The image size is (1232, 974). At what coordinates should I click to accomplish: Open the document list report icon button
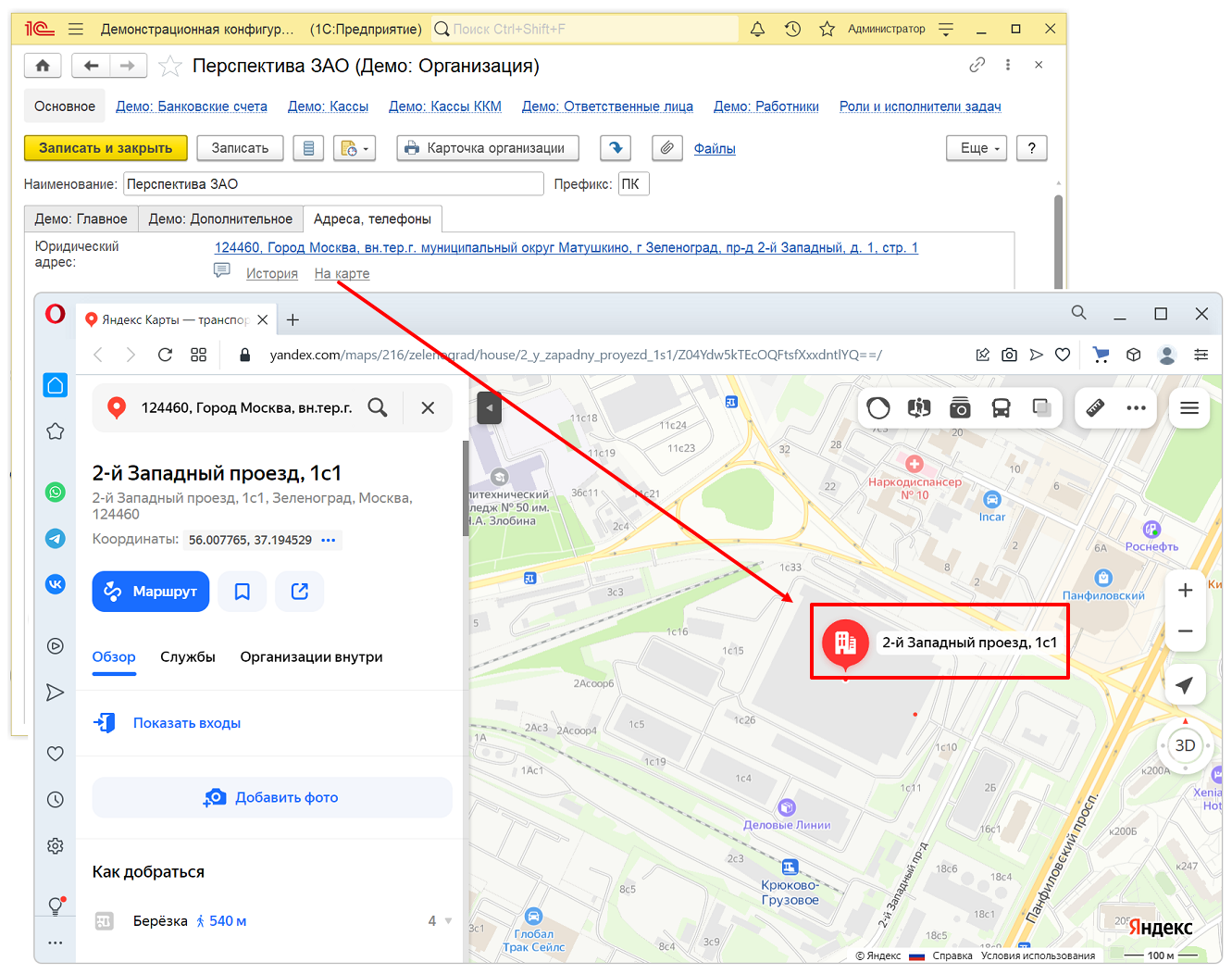click(309, 148)
